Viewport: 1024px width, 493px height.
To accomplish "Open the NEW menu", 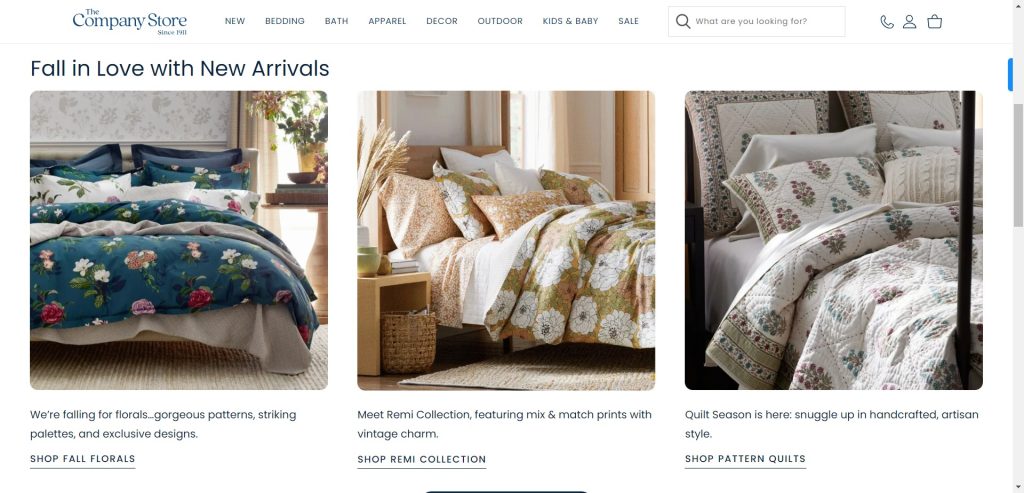I will tap(235, 21).
